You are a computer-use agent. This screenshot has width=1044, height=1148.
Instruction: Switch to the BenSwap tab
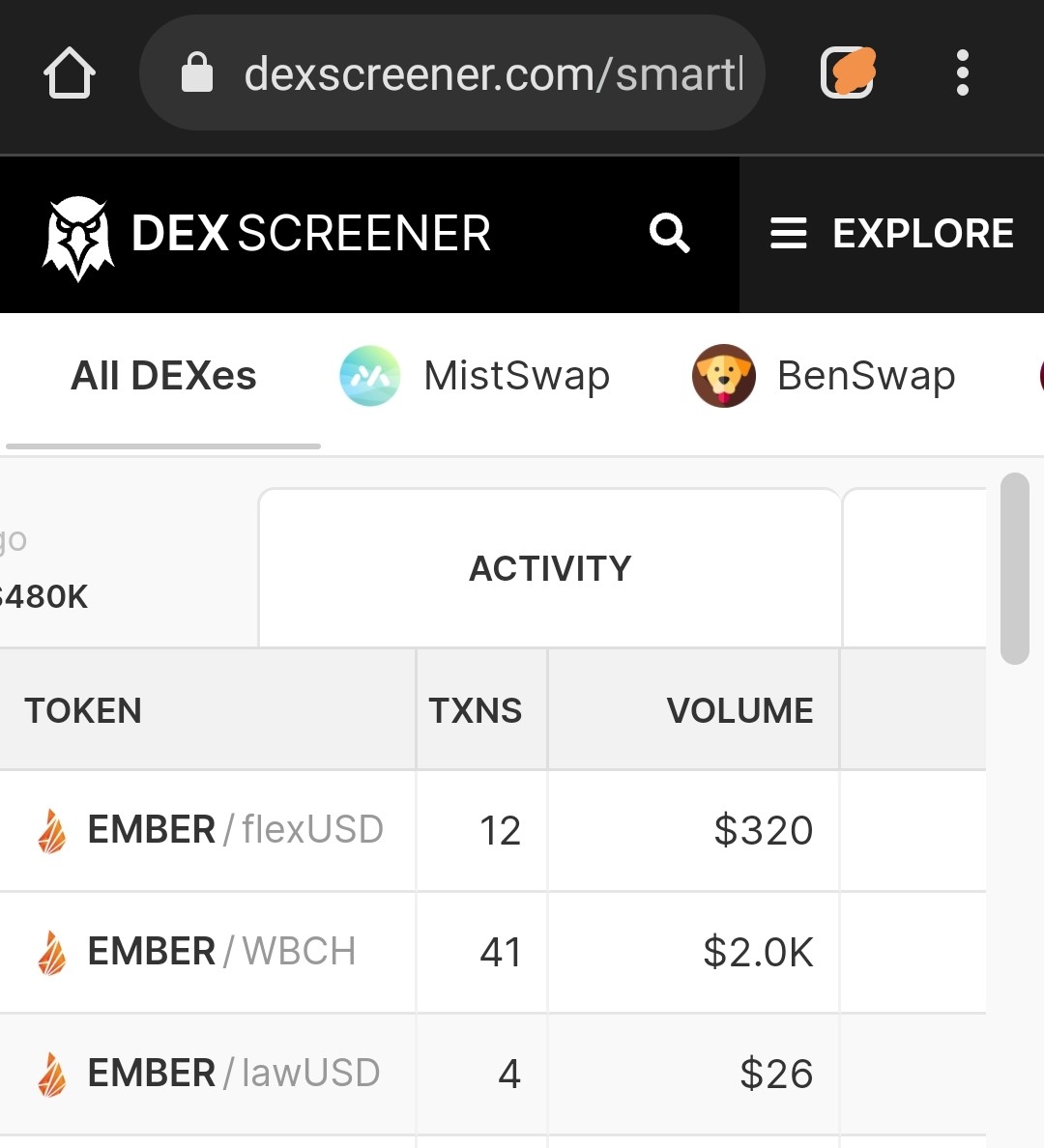(824, 376)
